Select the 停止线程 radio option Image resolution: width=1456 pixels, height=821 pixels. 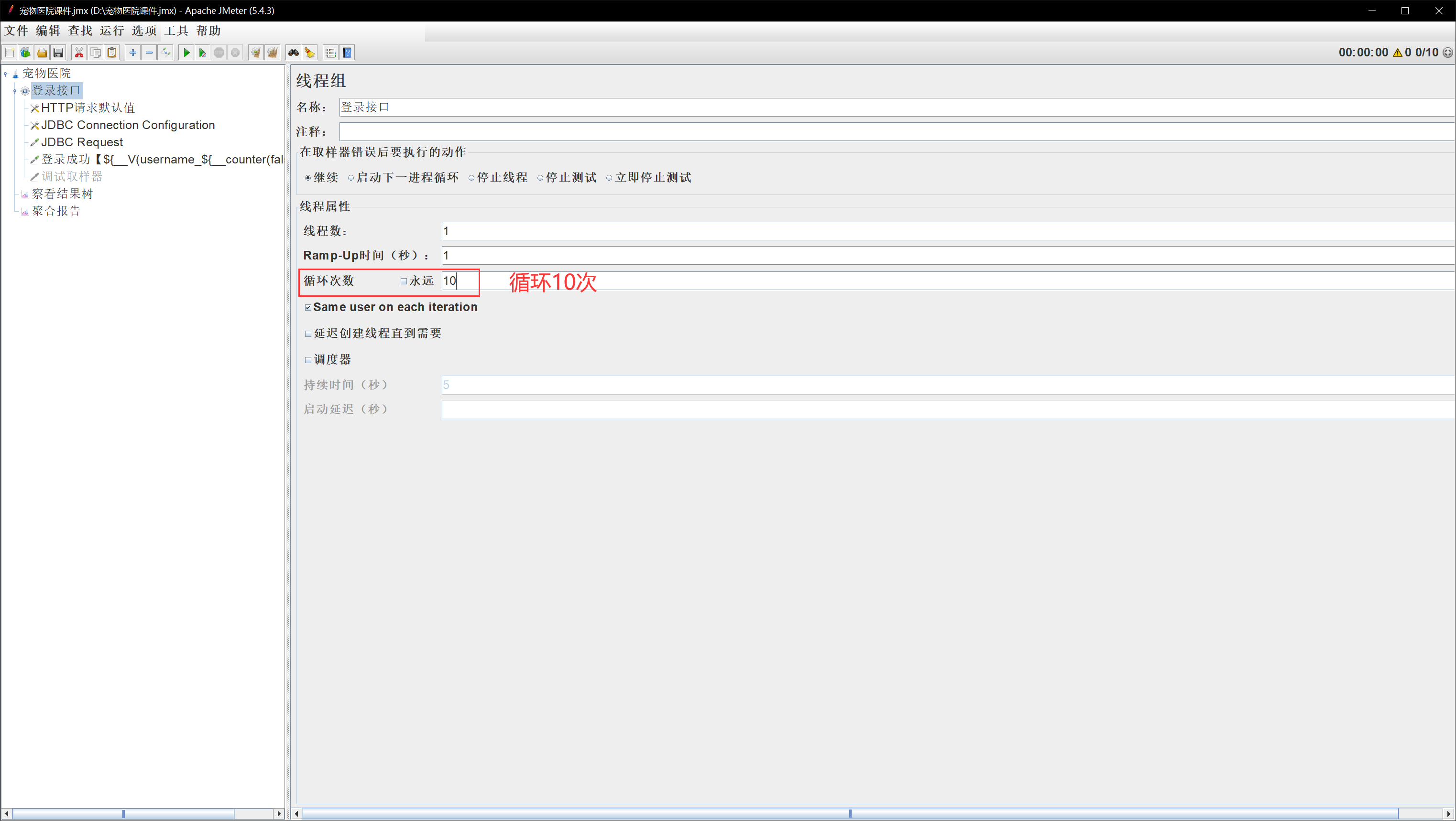pos(471,178)
